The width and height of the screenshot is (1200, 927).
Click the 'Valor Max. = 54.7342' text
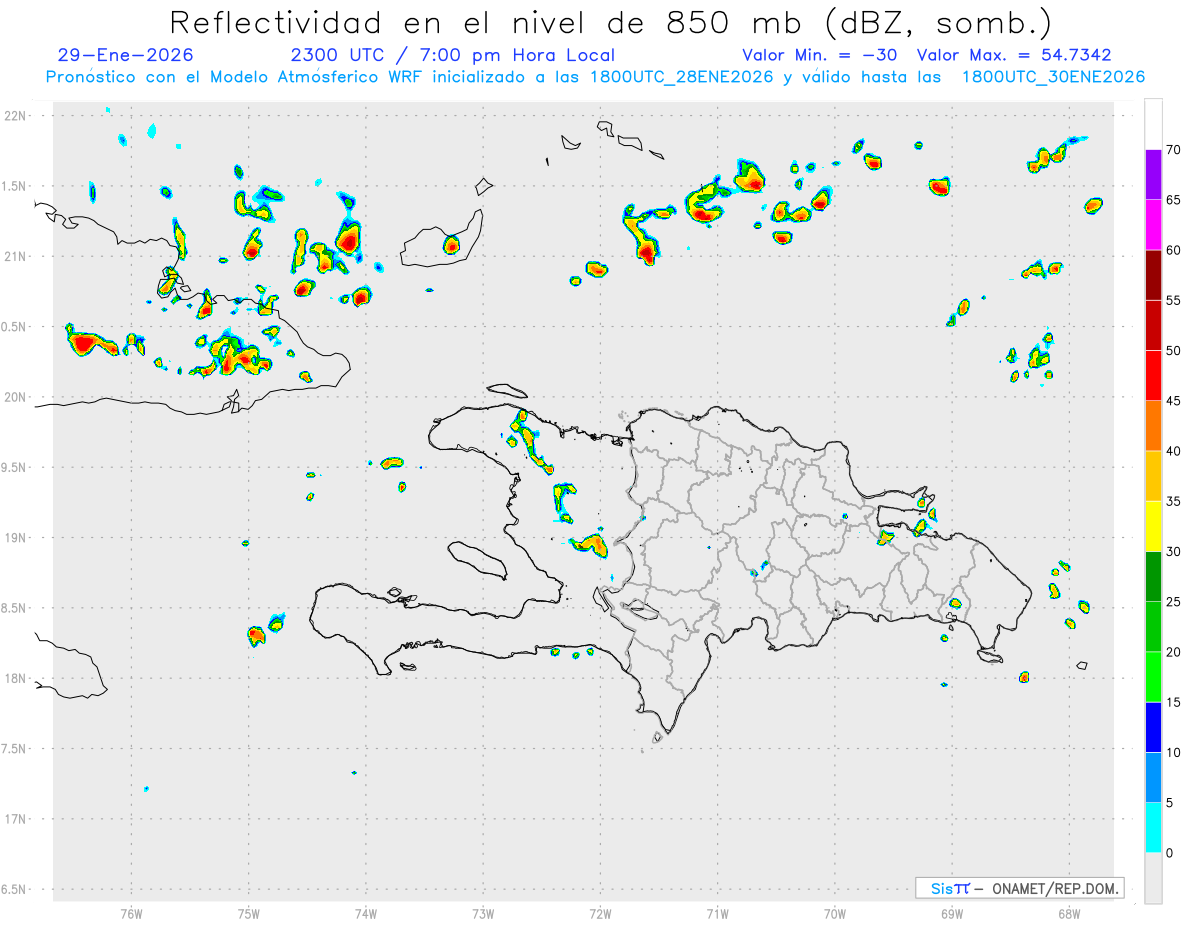coord(1014,55)
